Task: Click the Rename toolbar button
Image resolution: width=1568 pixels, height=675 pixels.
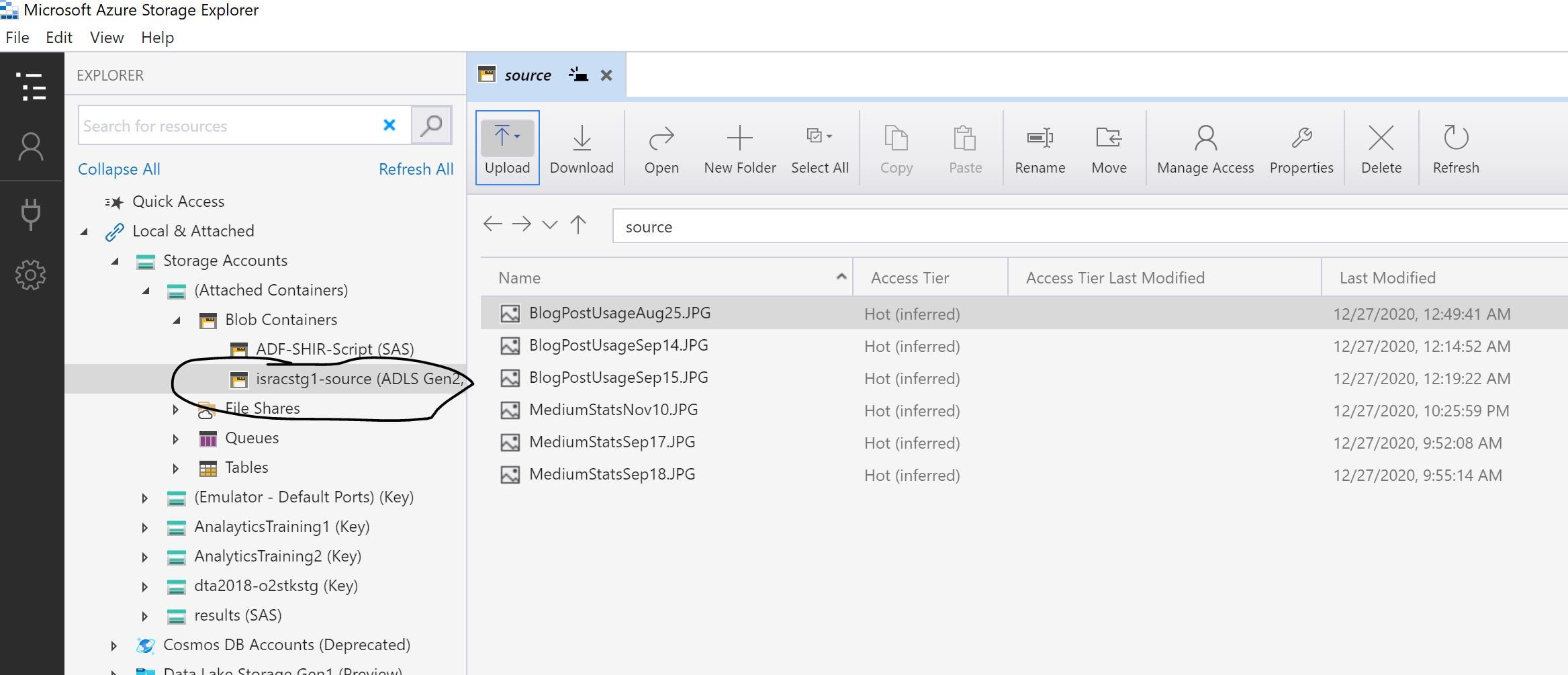Action: pyautogui.click(x=1040, y=148)
